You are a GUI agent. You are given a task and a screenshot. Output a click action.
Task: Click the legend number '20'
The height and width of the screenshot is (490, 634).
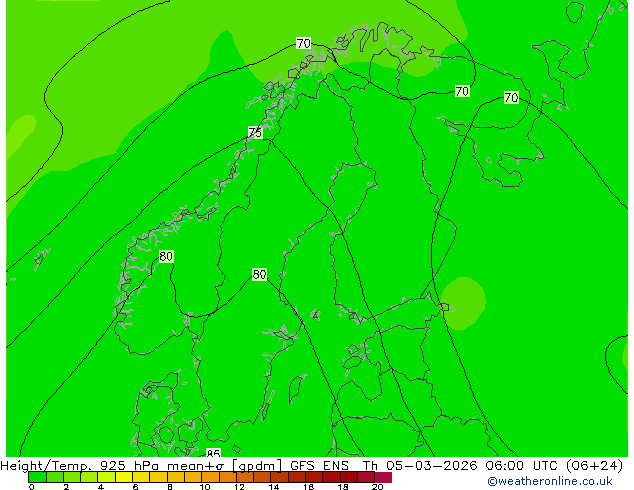[x=377, y=487]
